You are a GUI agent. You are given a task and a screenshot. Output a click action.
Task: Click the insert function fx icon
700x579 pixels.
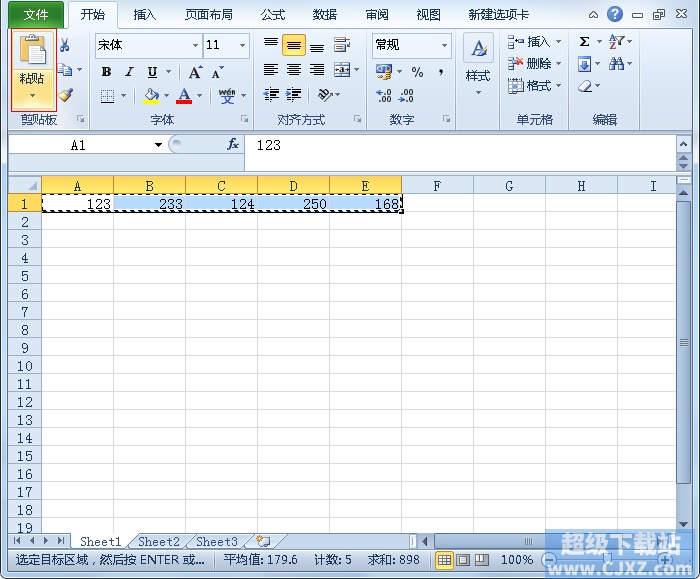click(x=233, y=145)
